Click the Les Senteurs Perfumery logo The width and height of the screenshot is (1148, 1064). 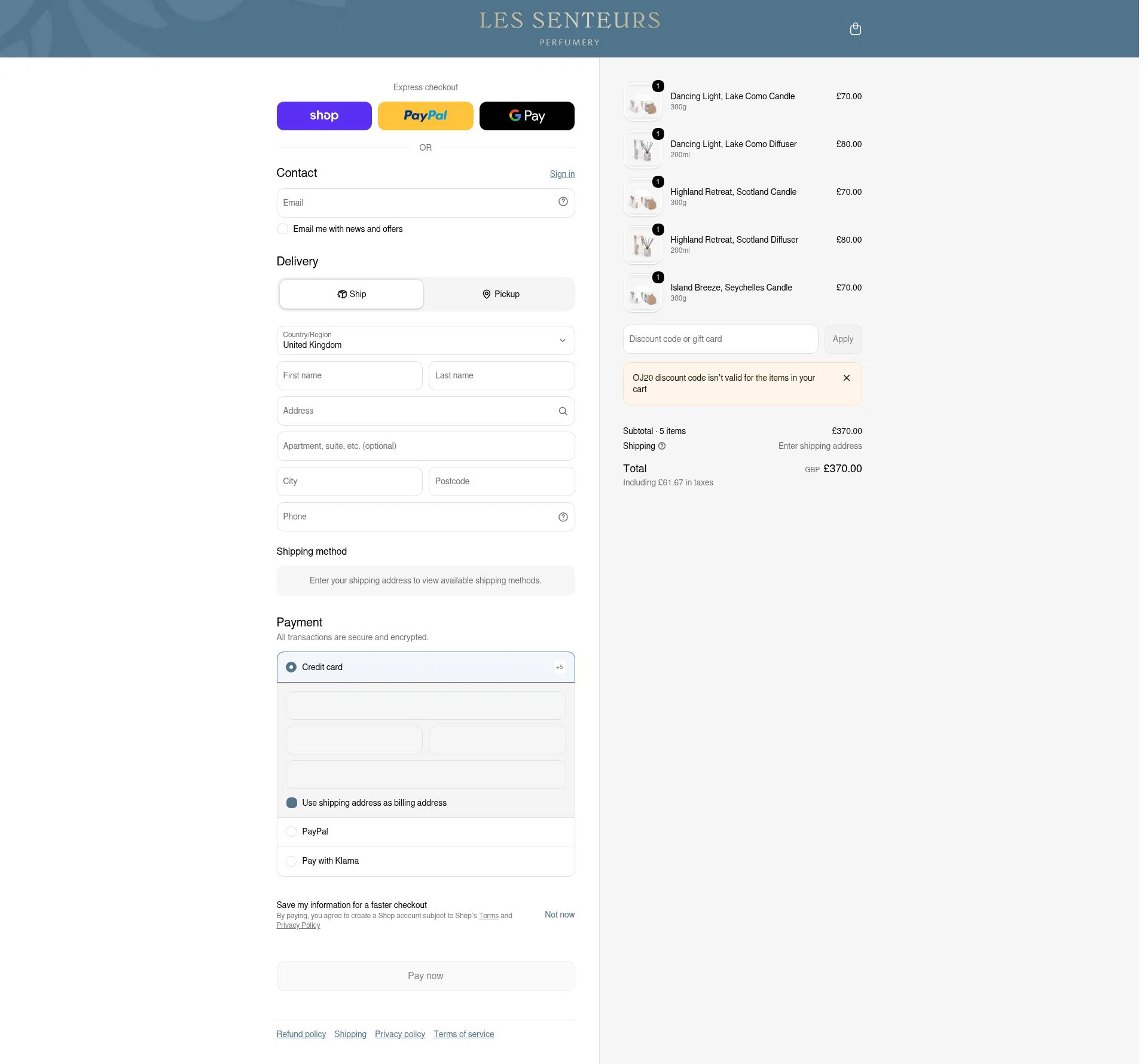point(570,28)
